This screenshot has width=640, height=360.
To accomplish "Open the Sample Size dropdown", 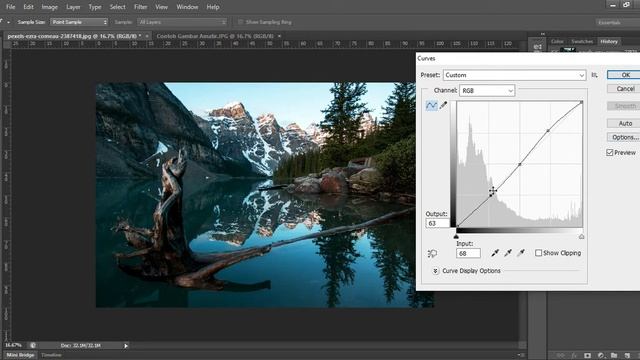I will 79,22.
